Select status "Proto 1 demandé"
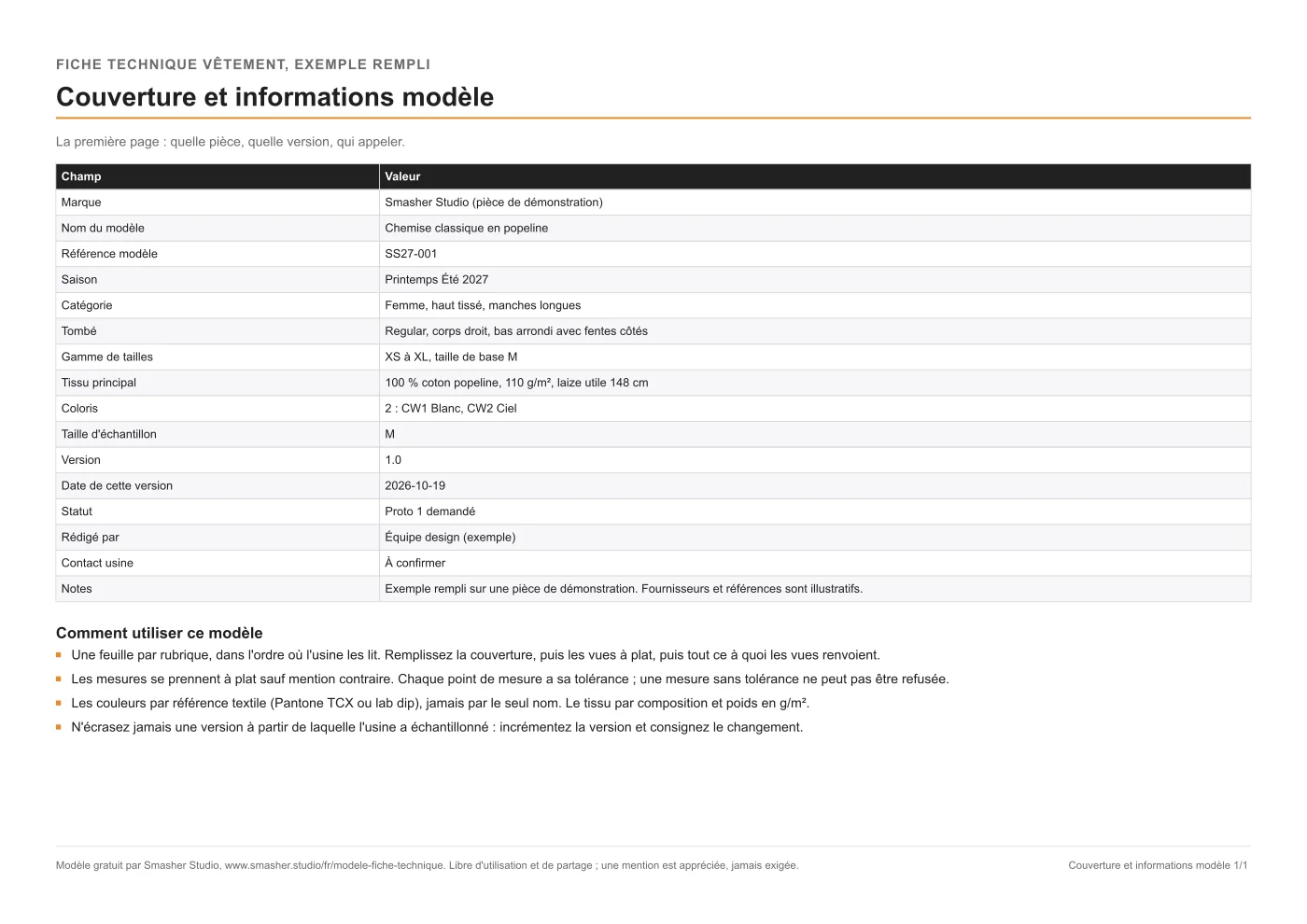1307x924 pixels. click(x=430, y=511)
